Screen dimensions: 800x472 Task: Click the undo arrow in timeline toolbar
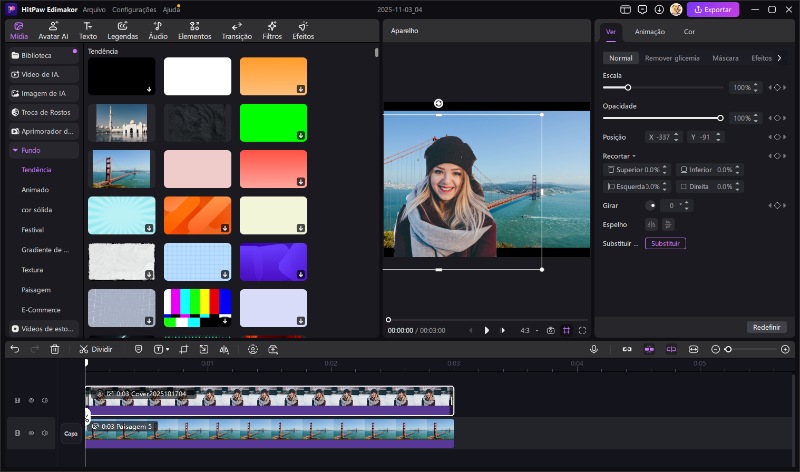click(14, 349)
